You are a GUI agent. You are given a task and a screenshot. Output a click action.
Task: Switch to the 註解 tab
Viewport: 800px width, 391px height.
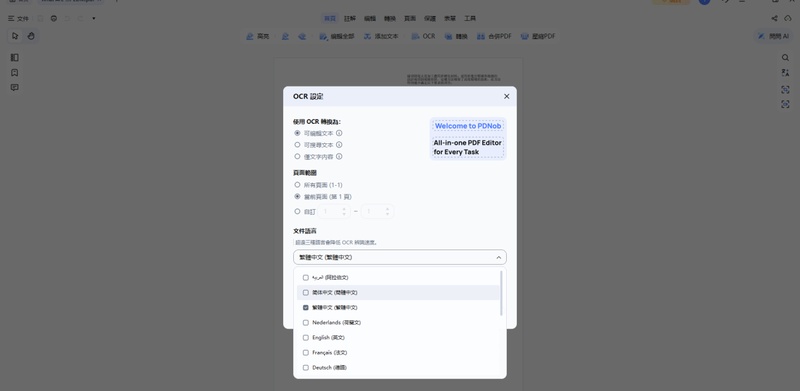click(350, 18)
